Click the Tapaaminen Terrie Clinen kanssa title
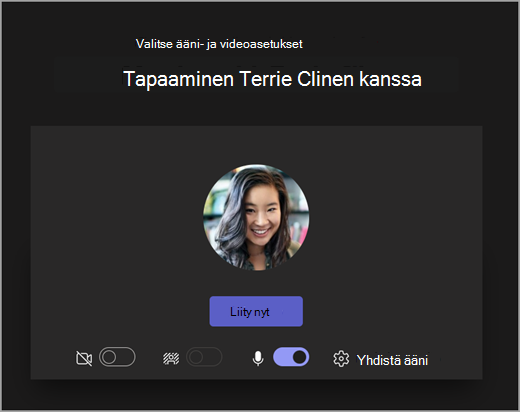 coord(272,79)
